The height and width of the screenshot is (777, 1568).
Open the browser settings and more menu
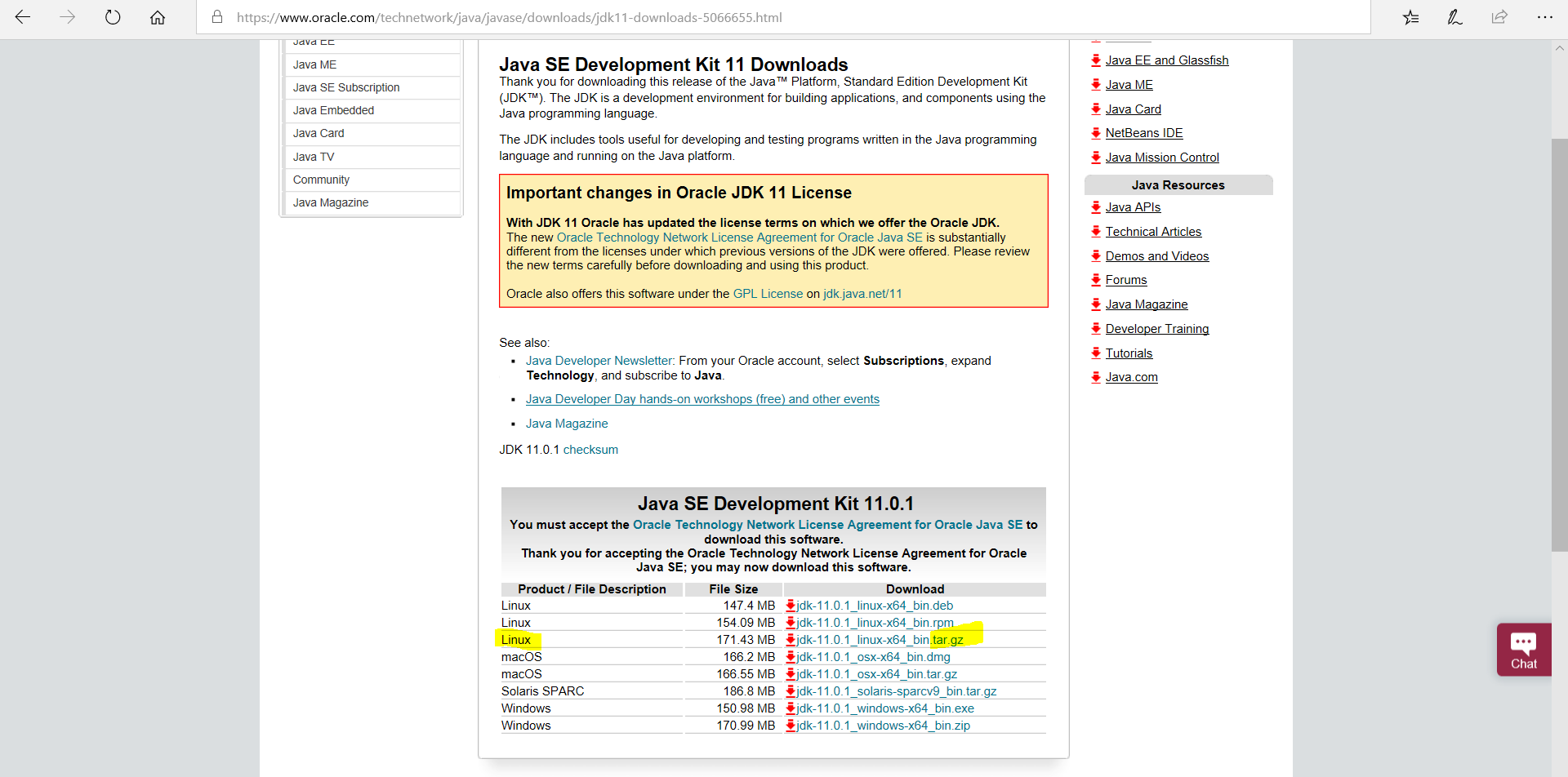(1544, 17)
